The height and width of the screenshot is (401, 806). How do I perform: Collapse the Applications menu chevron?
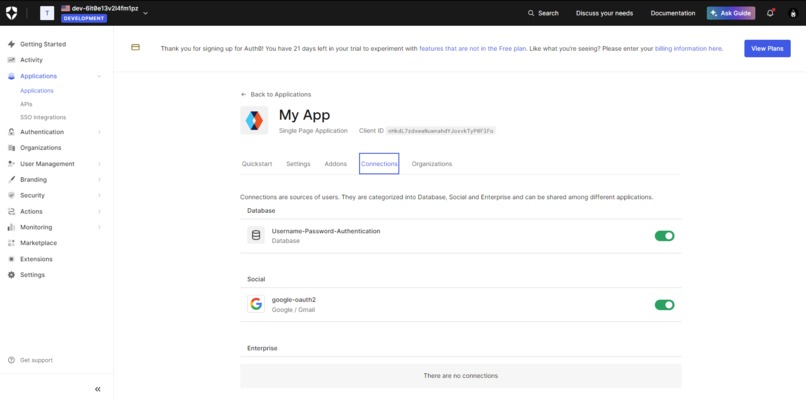(99, 76)
